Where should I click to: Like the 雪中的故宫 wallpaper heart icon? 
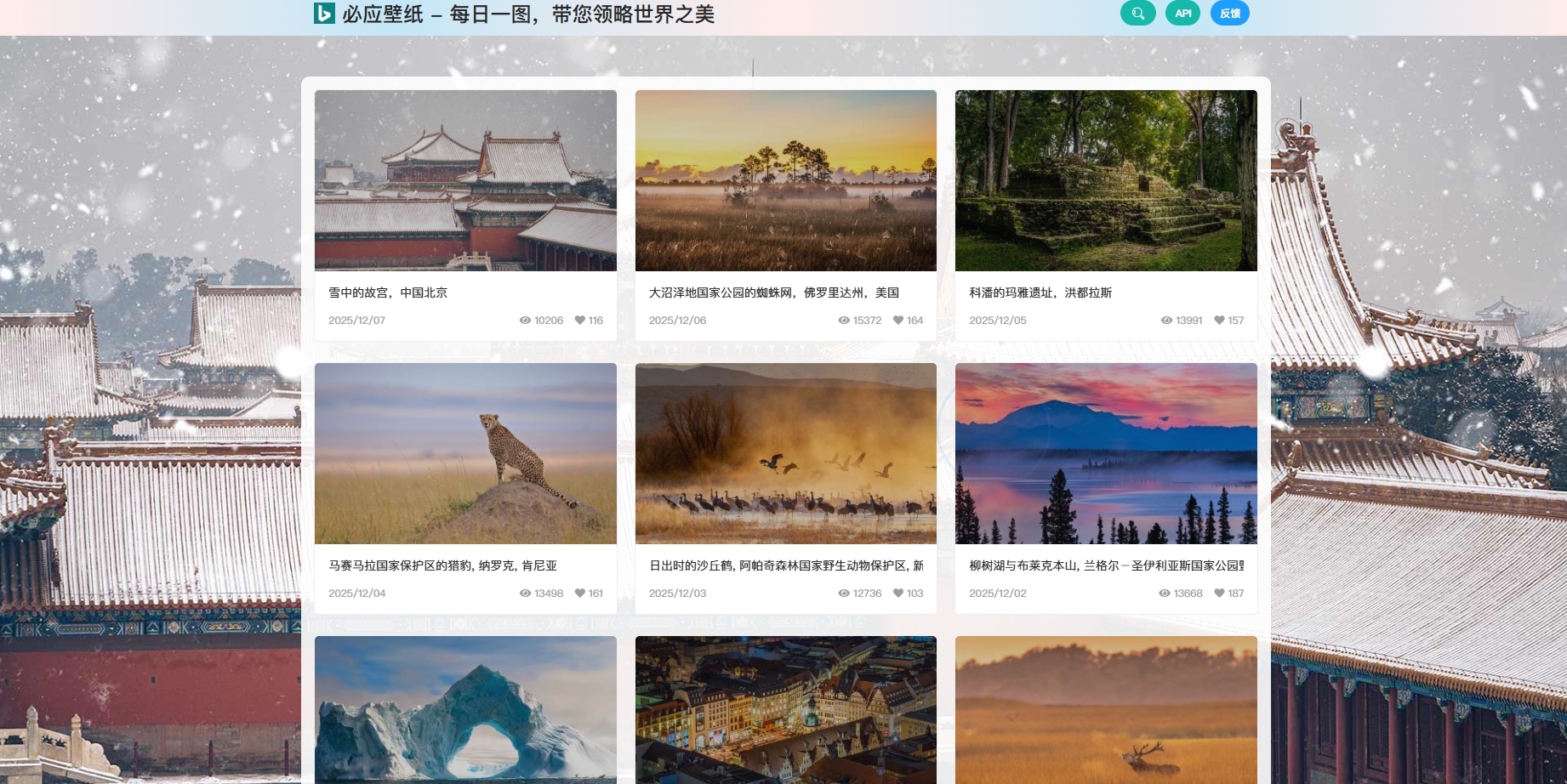[580, 321]
